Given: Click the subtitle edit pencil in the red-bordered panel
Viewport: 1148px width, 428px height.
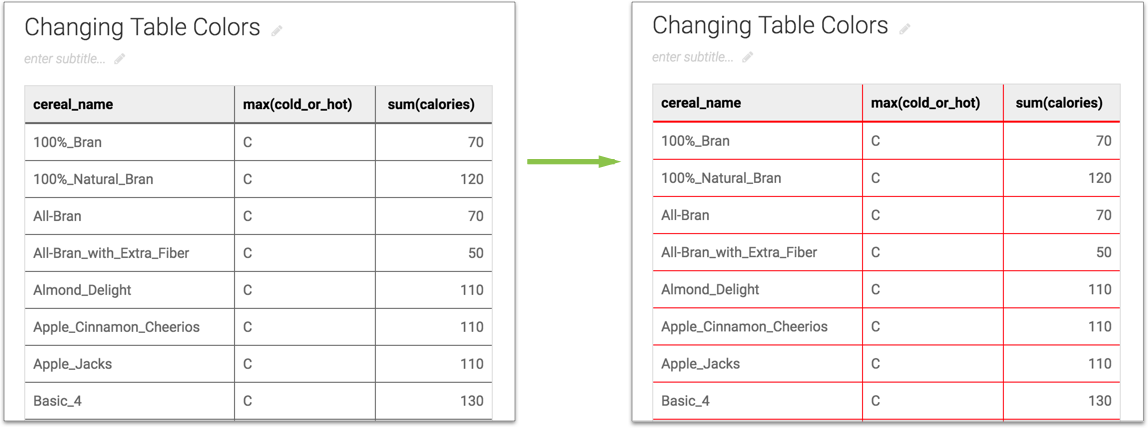Looking at the screenshot, I should tap(748, 57).
